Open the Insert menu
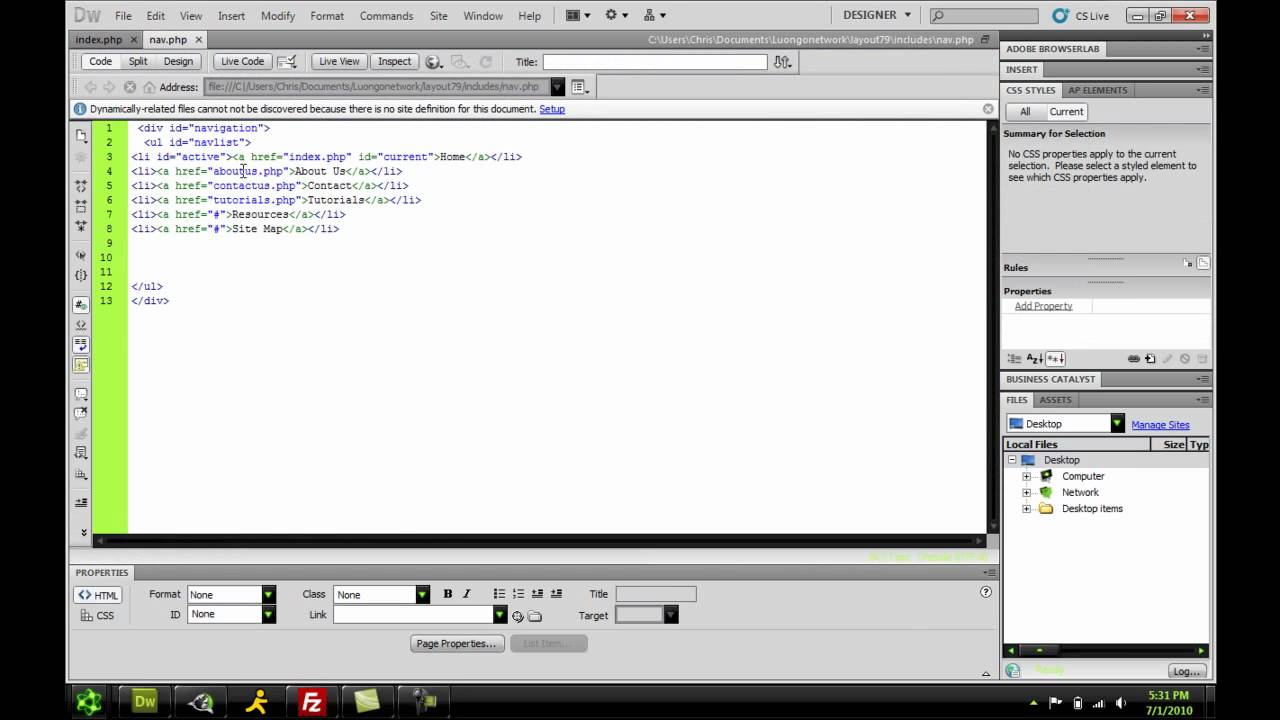 (x=231, y=16)
